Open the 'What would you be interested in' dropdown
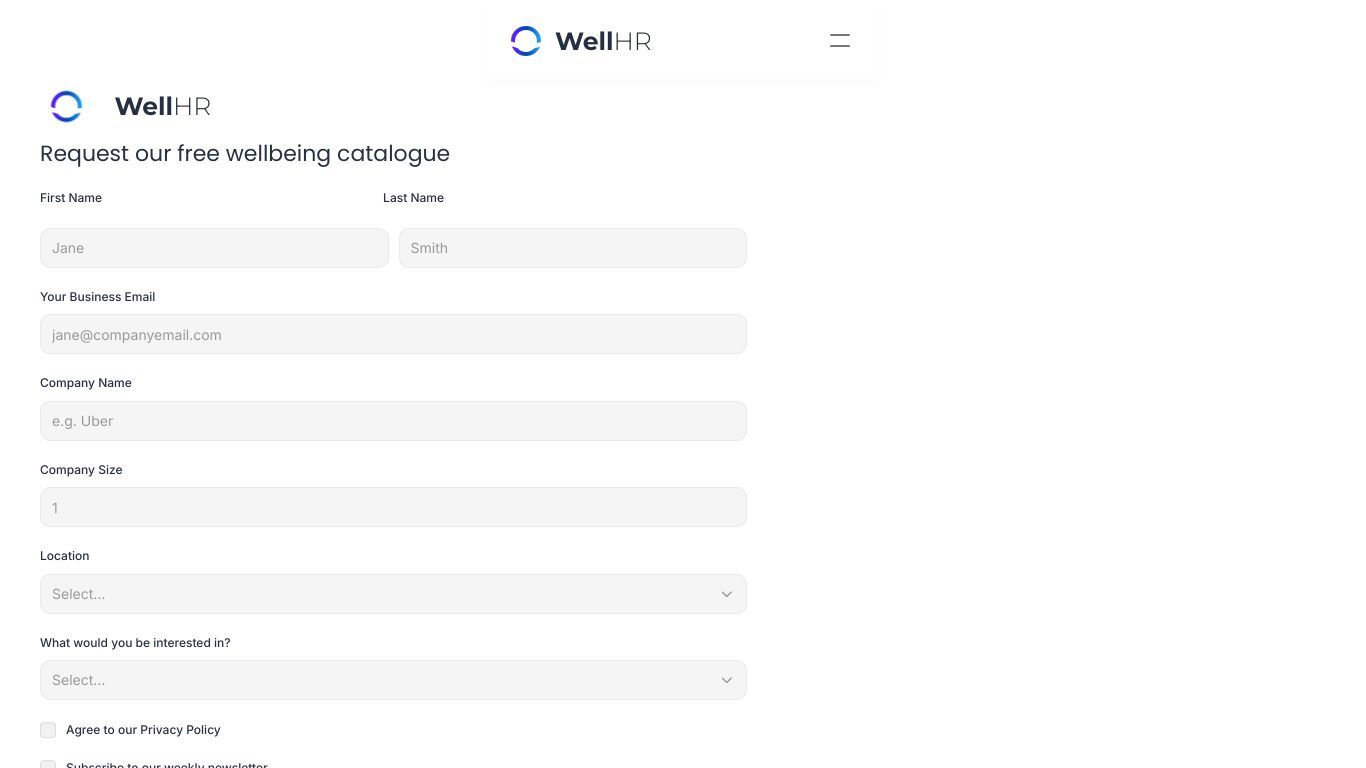This screenshot has width=1366, height=768. (x=393, y=680)
